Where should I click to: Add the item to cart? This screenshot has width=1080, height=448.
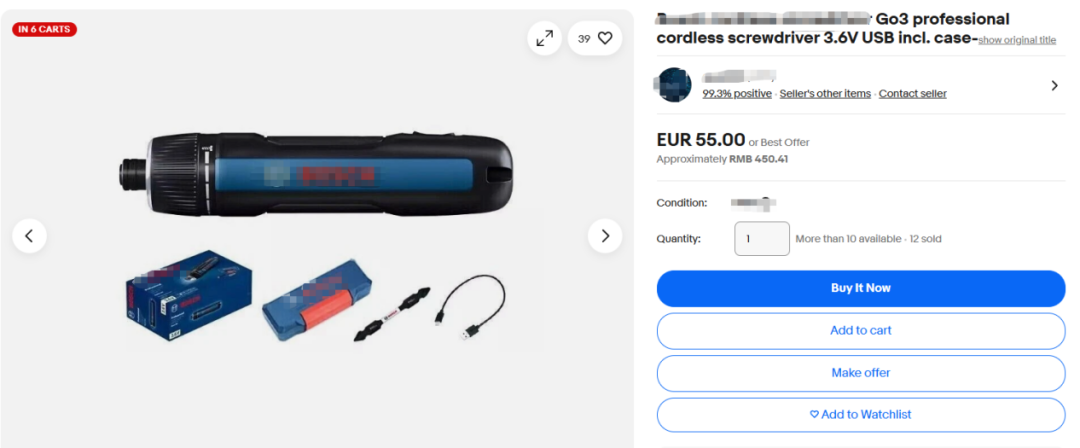[x=861, y=331]
